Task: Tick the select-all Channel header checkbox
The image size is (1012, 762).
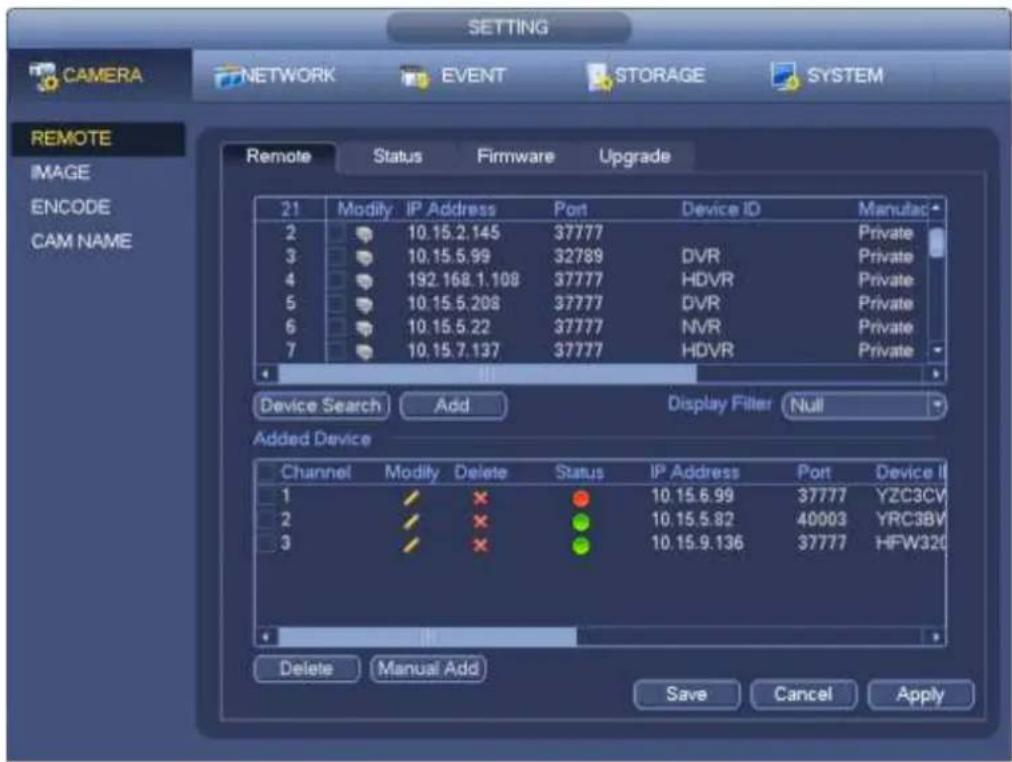Action: point(267,472)
